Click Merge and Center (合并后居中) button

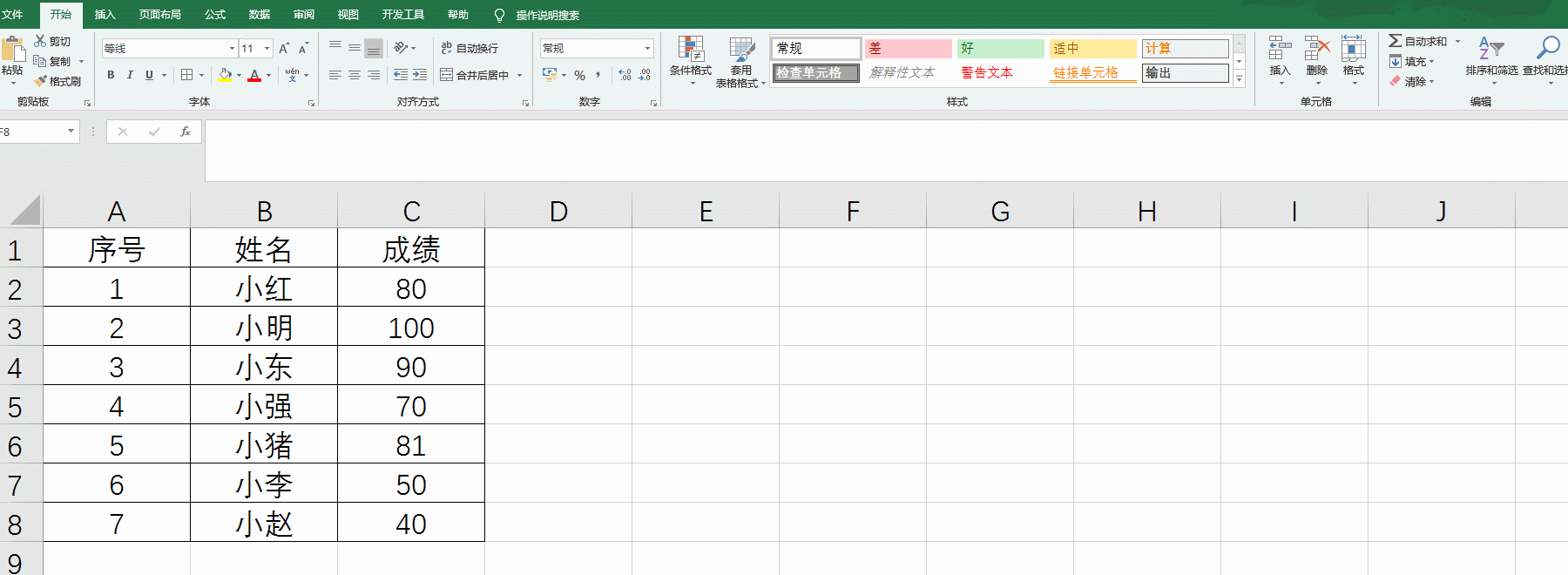(x=482, y=75)
